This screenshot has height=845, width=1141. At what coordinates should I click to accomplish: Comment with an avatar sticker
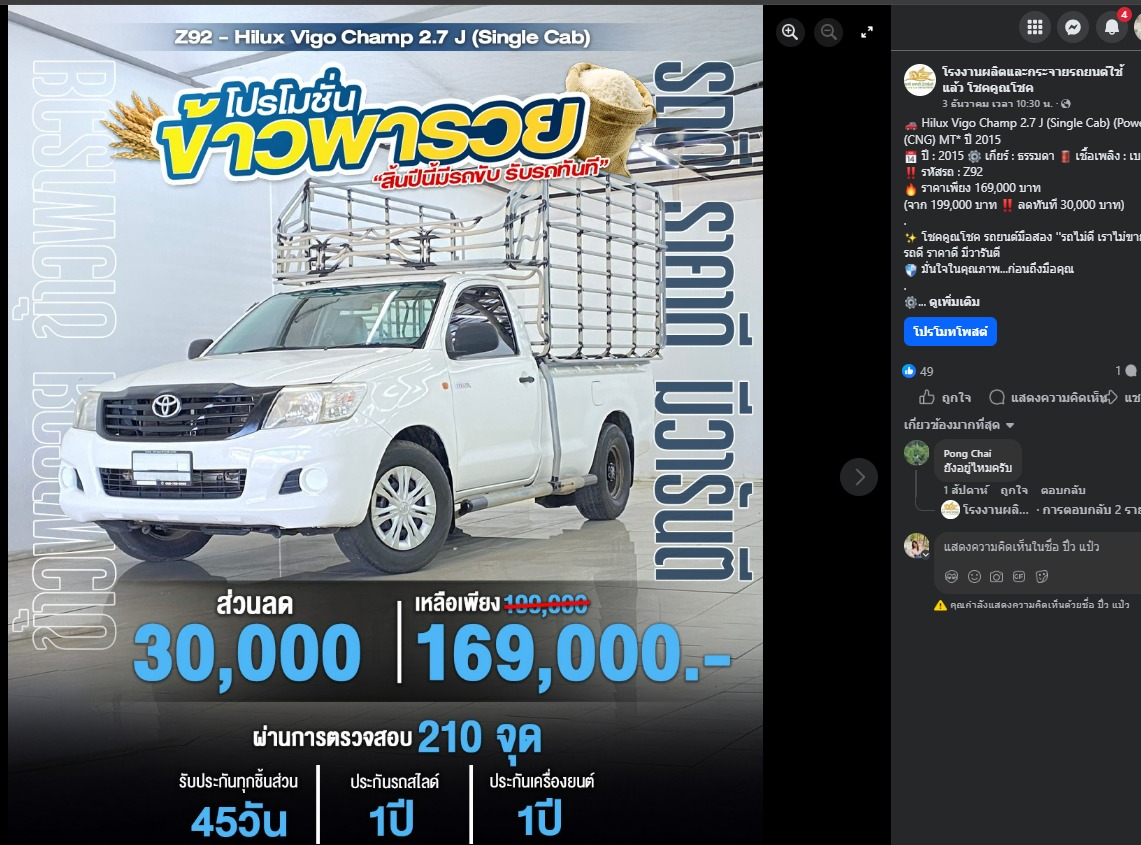(951, 576)
